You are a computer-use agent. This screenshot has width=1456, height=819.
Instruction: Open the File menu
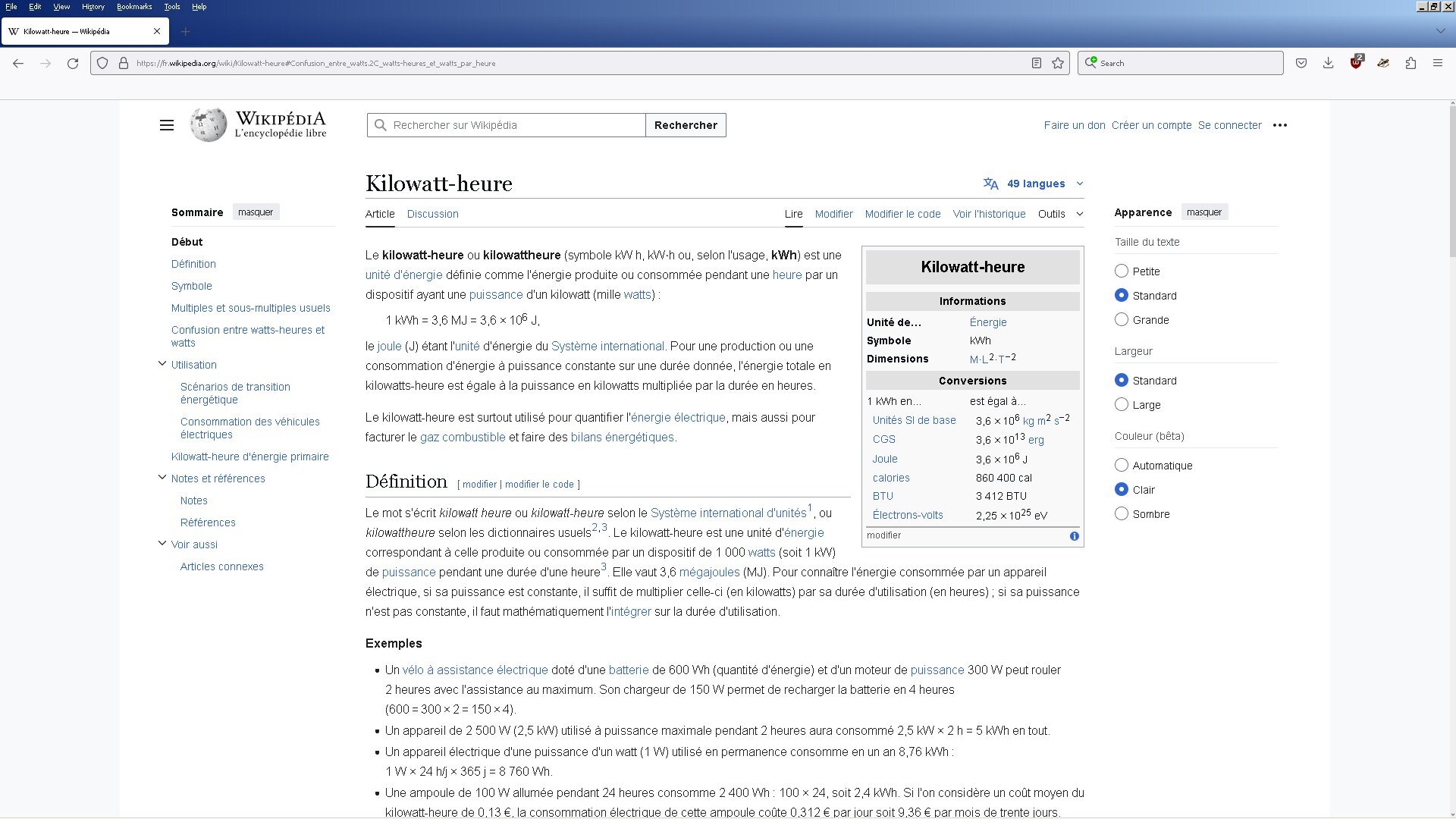point(11,6)
